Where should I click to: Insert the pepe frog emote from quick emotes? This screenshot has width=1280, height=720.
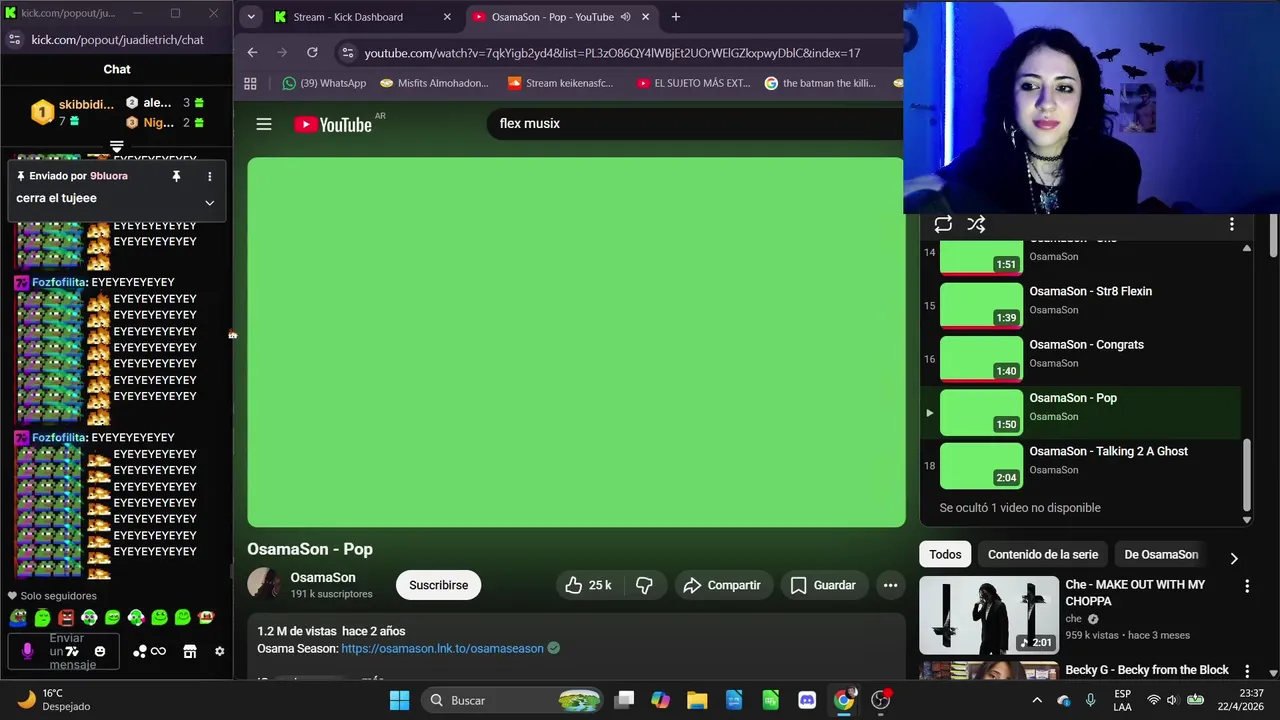[18, 618]
